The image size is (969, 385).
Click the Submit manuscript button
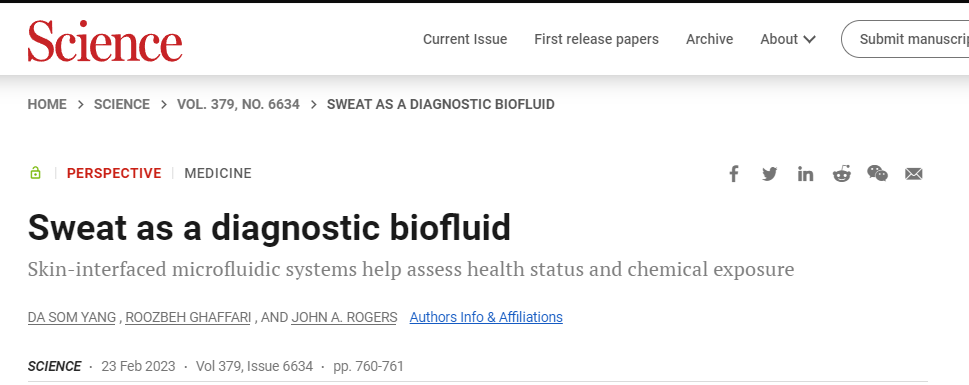point(905,39)
